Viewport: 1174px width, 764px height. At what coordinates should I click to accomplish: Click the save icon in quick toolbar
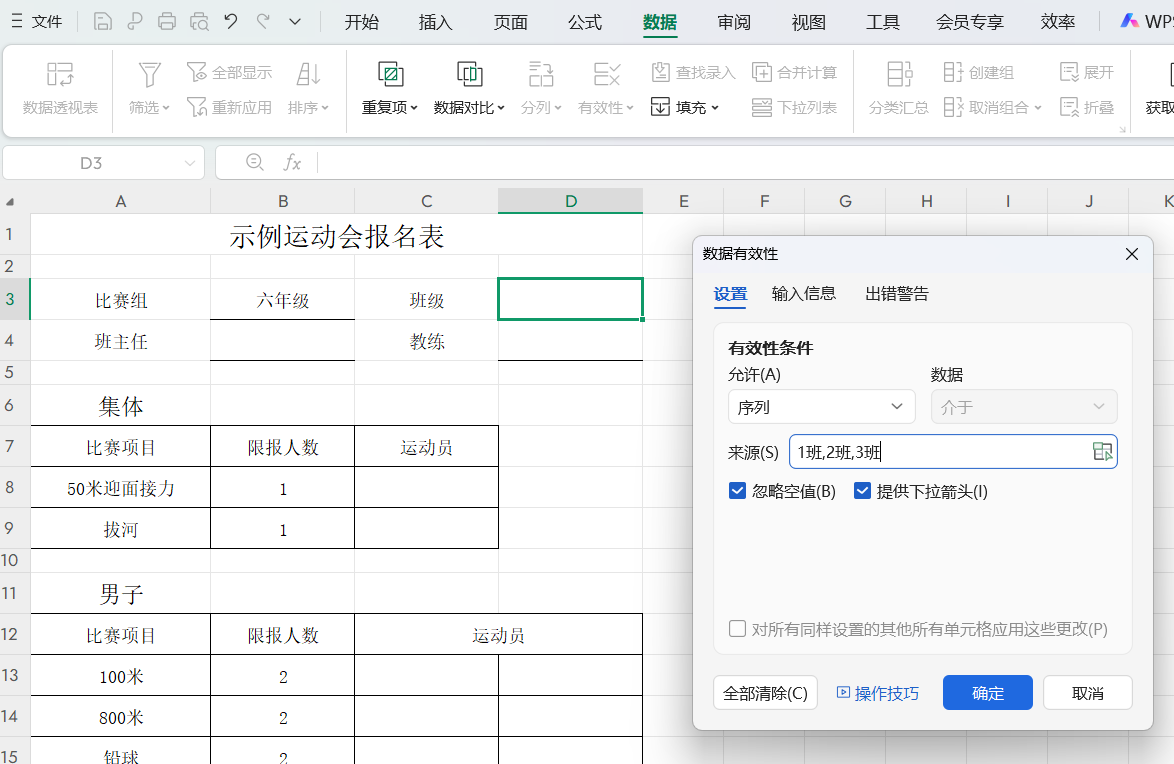click(x=102, y=21)
